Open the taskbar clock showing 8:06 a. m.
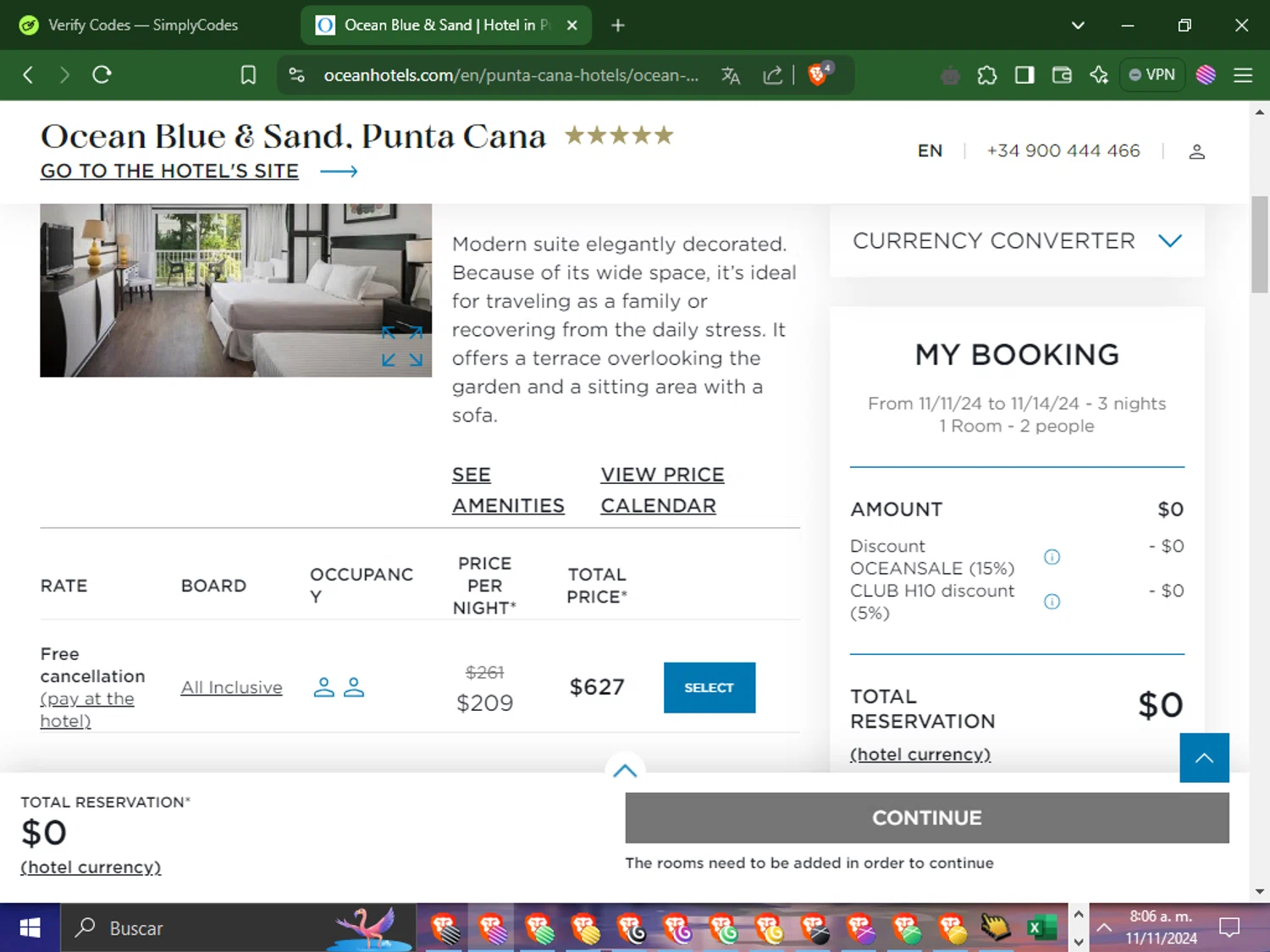 coord(1161,927)
